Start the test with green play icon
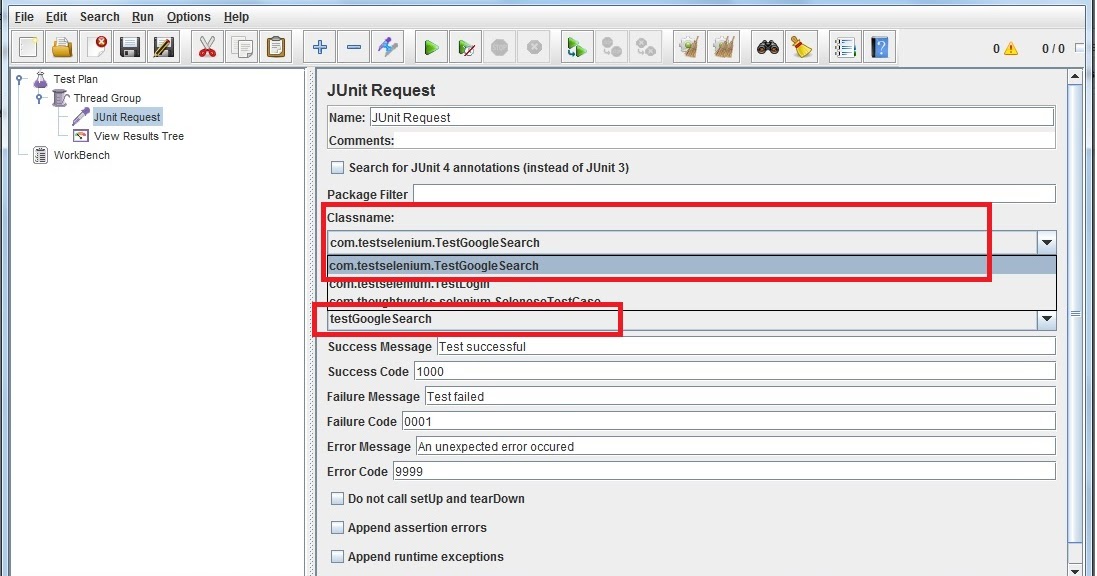Screen dimensions: 1097x576 coord(431,46)
